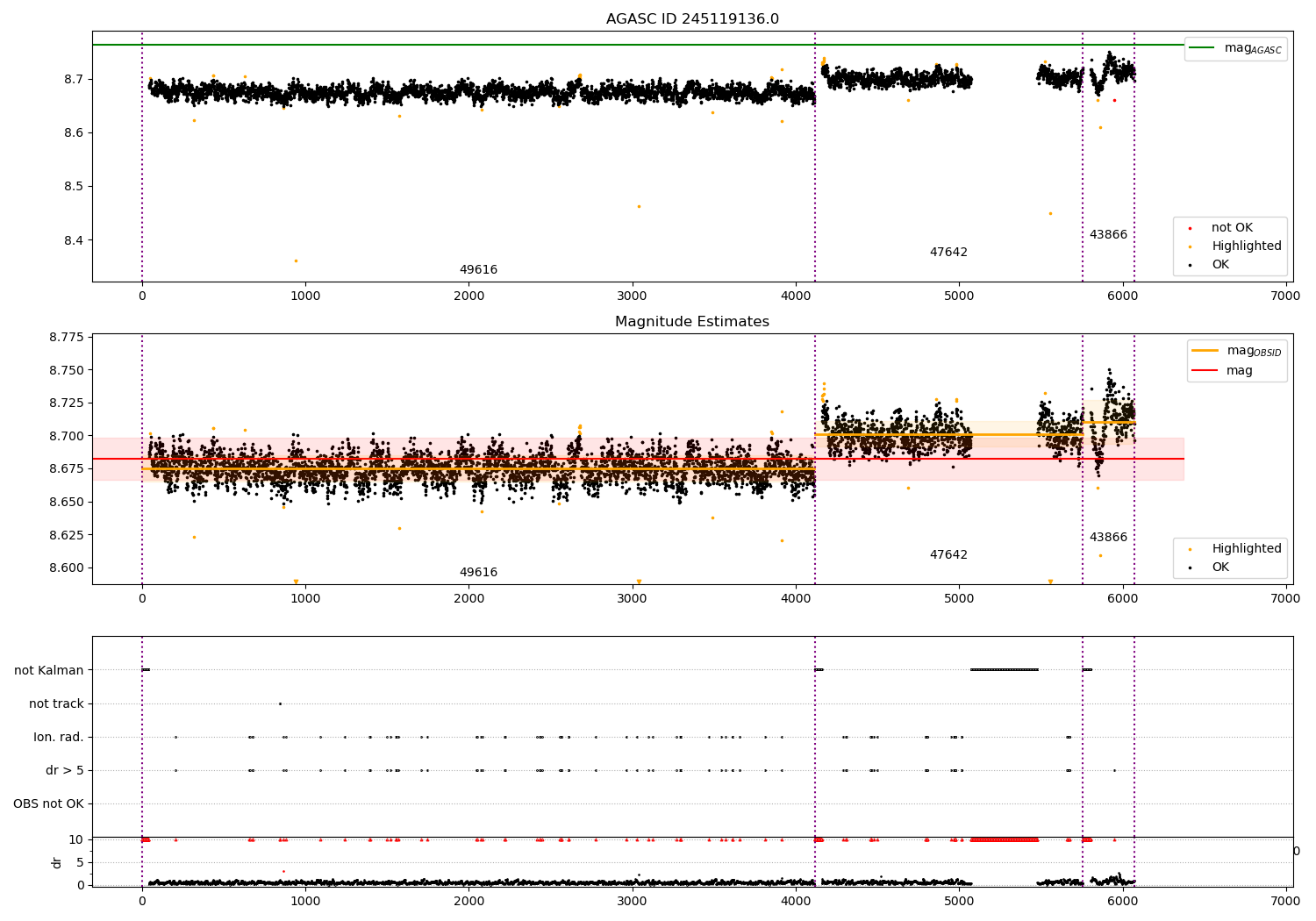Screen dimensions: 1316x921
Task: Click the 8.625 tick on Magnitude Estimates y-axis
Action: (x=68, y=535)
